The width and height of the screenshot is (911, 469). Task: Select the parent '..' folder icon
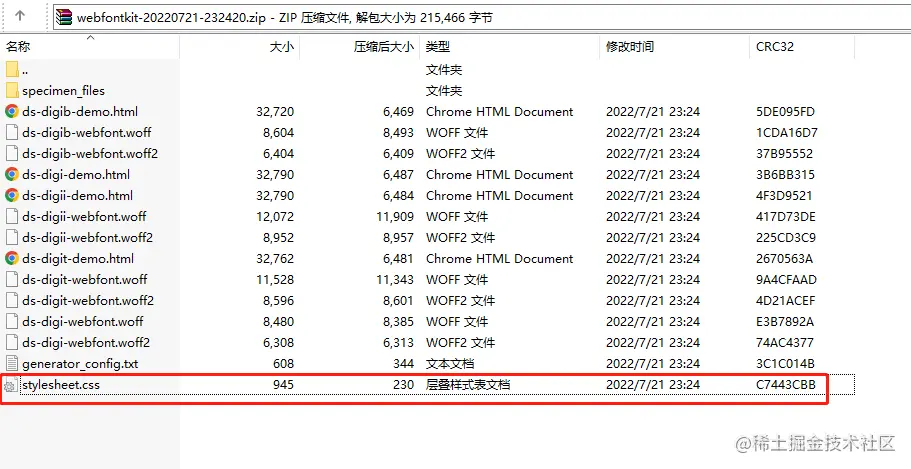pos(12,70)
